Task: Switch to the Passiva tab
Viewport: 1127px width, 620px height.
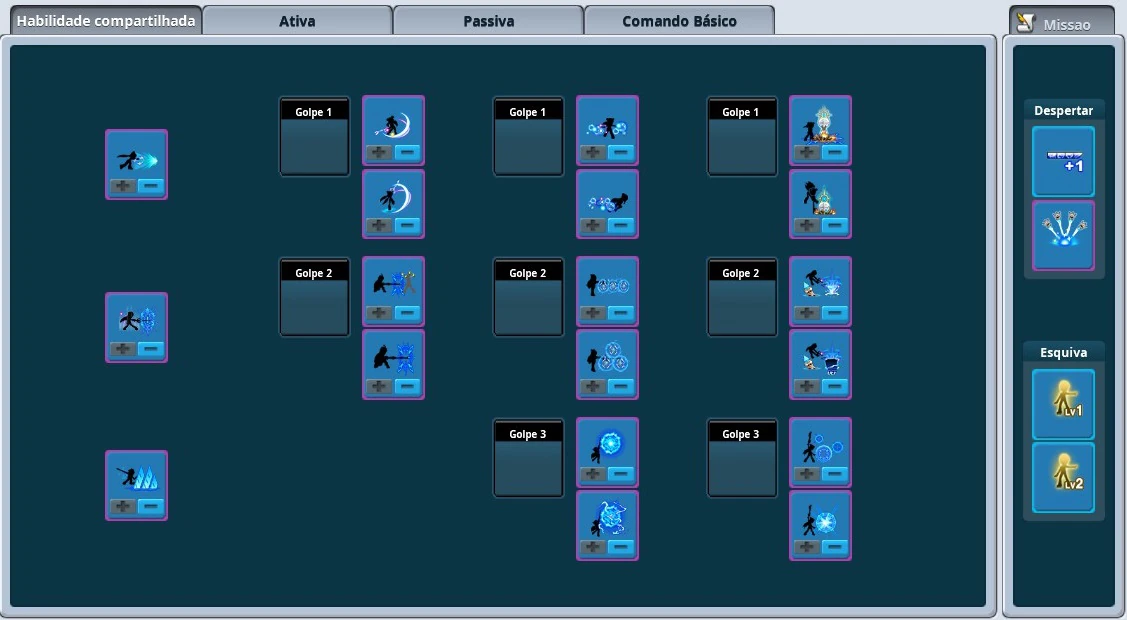Action: tap(489, 21)
